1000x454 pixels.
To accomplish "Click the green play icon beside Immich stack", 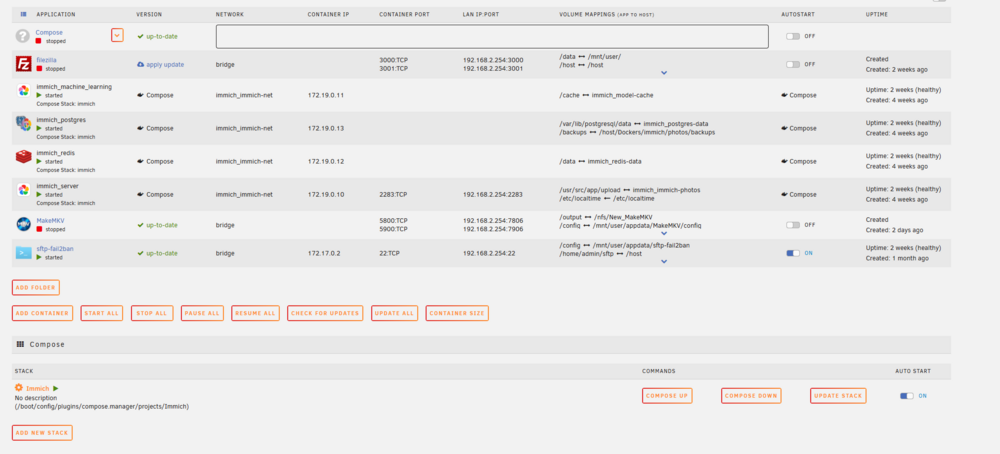I will point(56,388).
